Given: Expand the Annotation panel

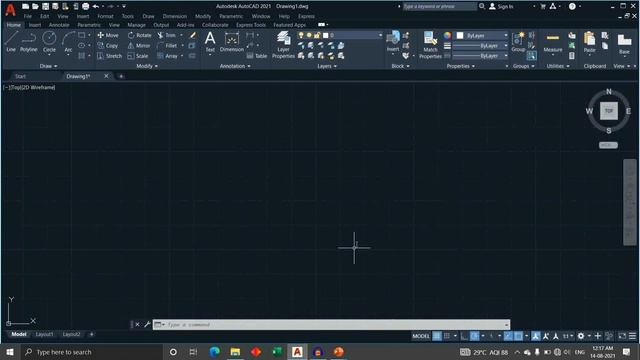Looking at the screenshot, I should tap(235, 66).
